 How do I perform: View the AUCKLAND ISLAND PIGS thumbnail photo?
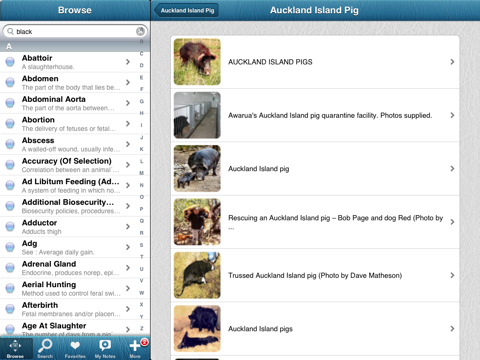pyautogui.click(x=197, y=62)
